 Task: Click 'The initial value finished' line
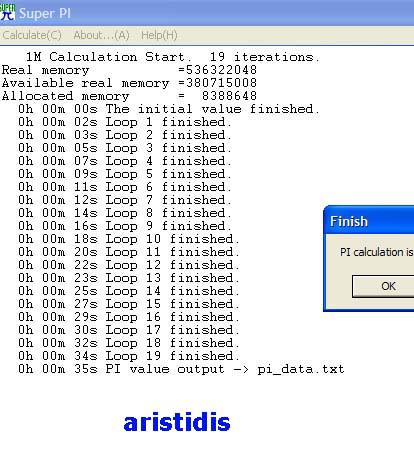[169, 109]
